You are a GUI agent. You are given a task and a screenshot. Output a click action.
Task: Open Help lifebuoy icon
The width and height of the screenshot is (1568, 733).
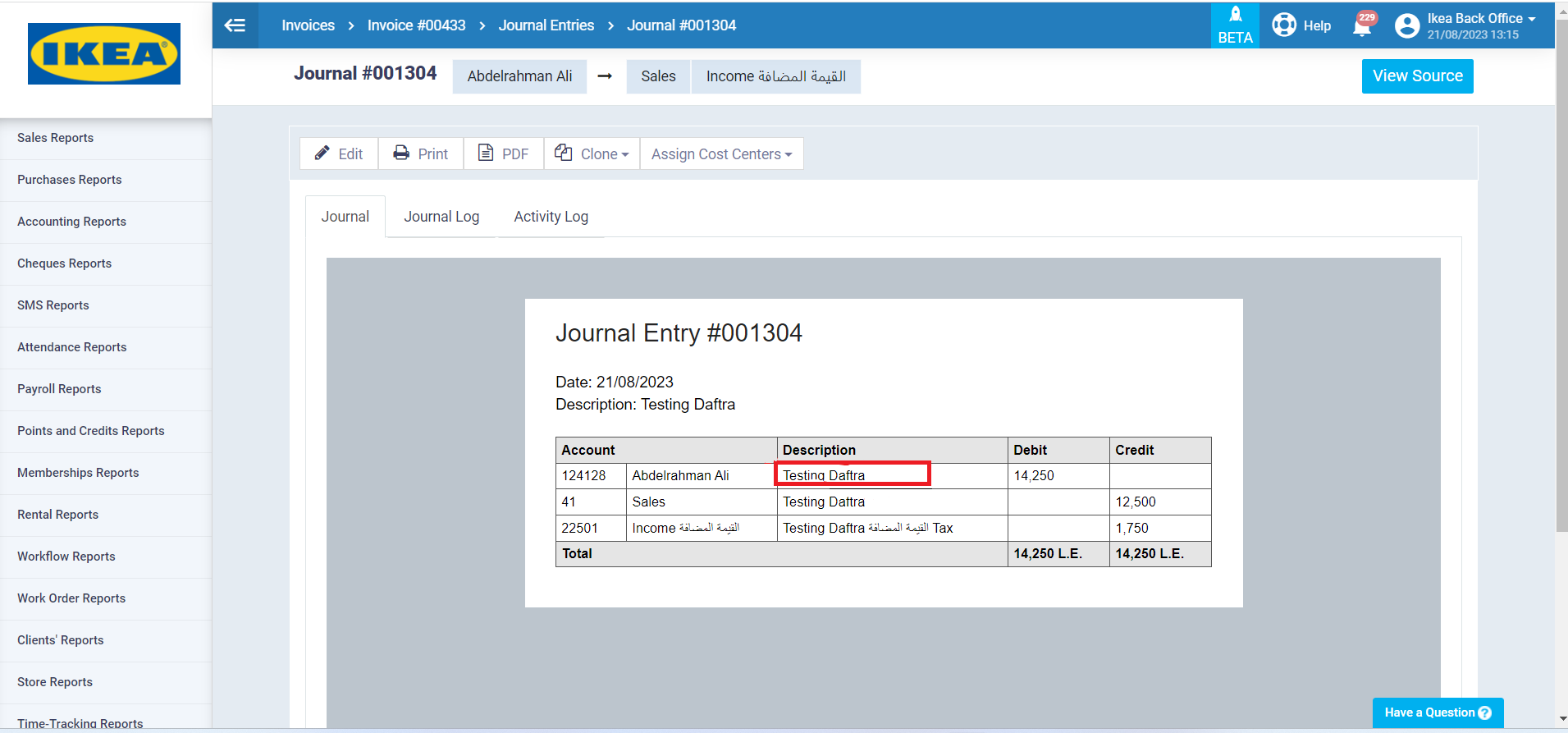click(1284, 25)
